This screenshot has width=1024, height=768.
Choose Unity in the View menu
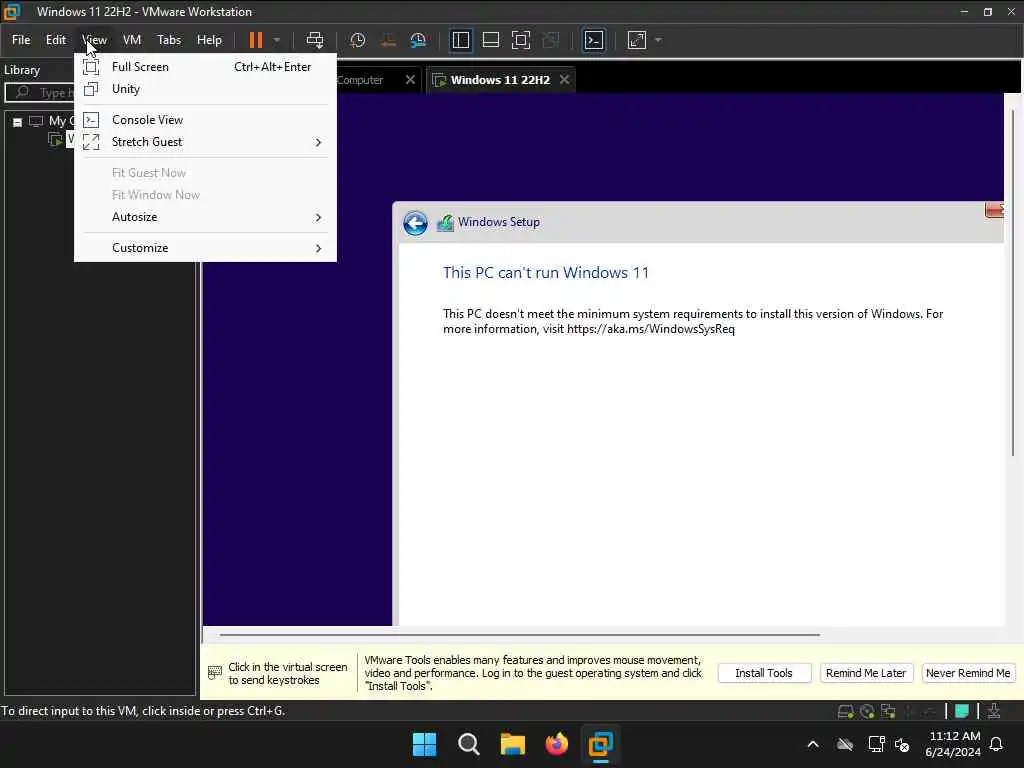(x=205, y=89)
